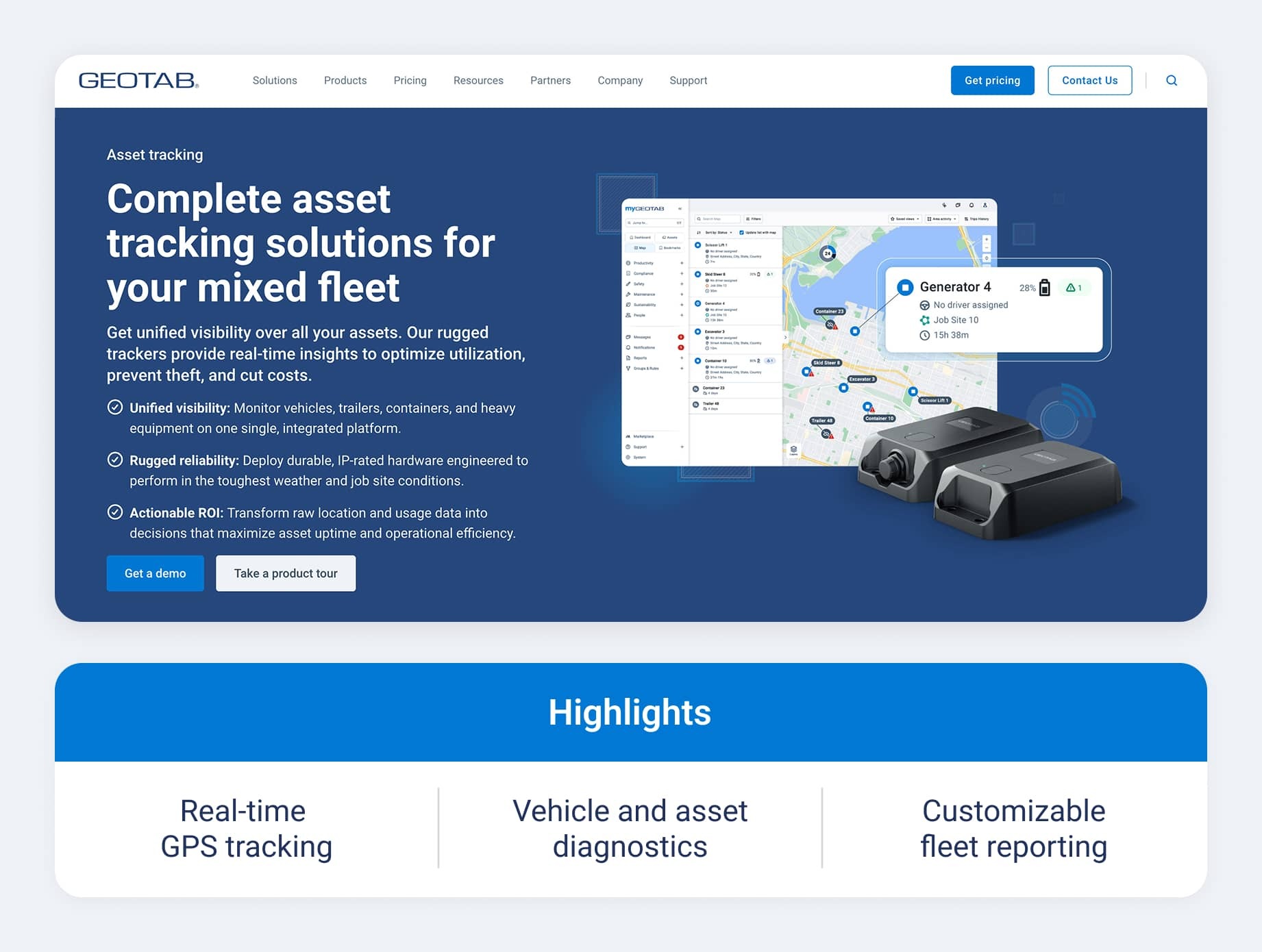Open the Area activity dropdown
This screenshot has height=952, width=1262.
point(941,219)
